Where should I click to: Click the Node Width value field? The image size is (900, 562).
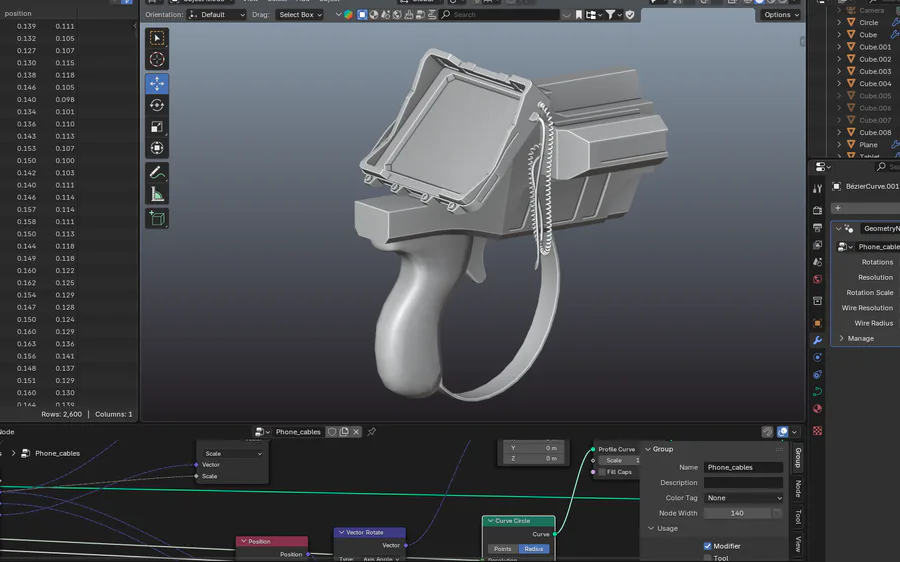[737, 513]
